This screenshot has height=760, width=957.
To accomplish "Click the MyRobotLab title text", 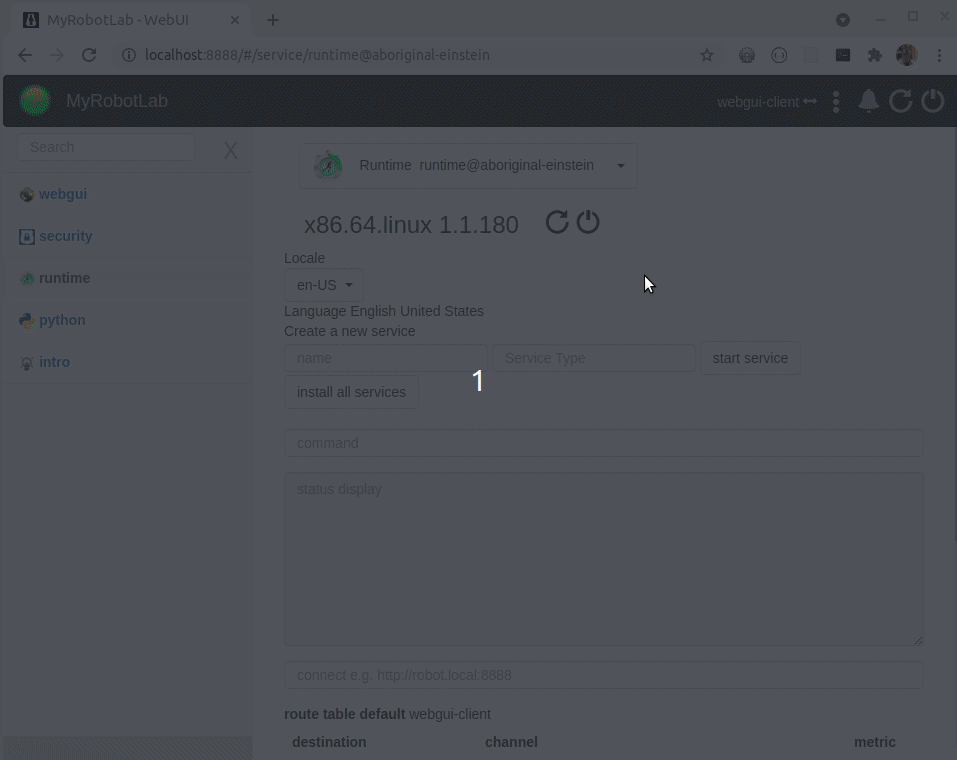I will (117, 101).
